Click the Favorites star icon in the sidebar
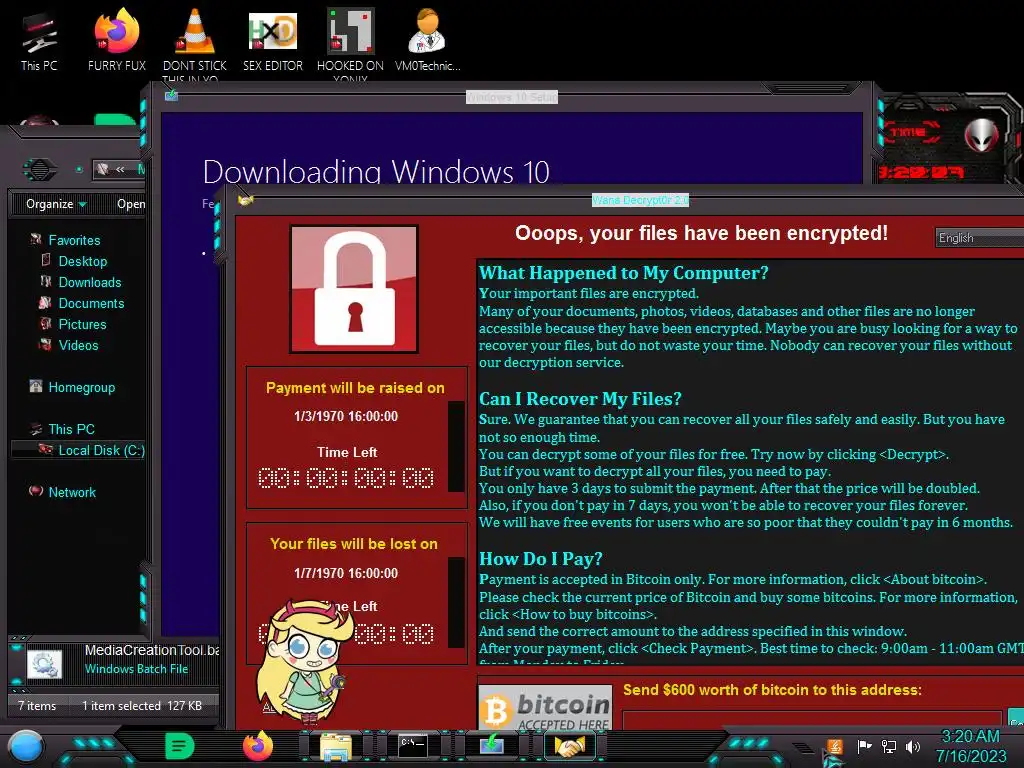 36,240
